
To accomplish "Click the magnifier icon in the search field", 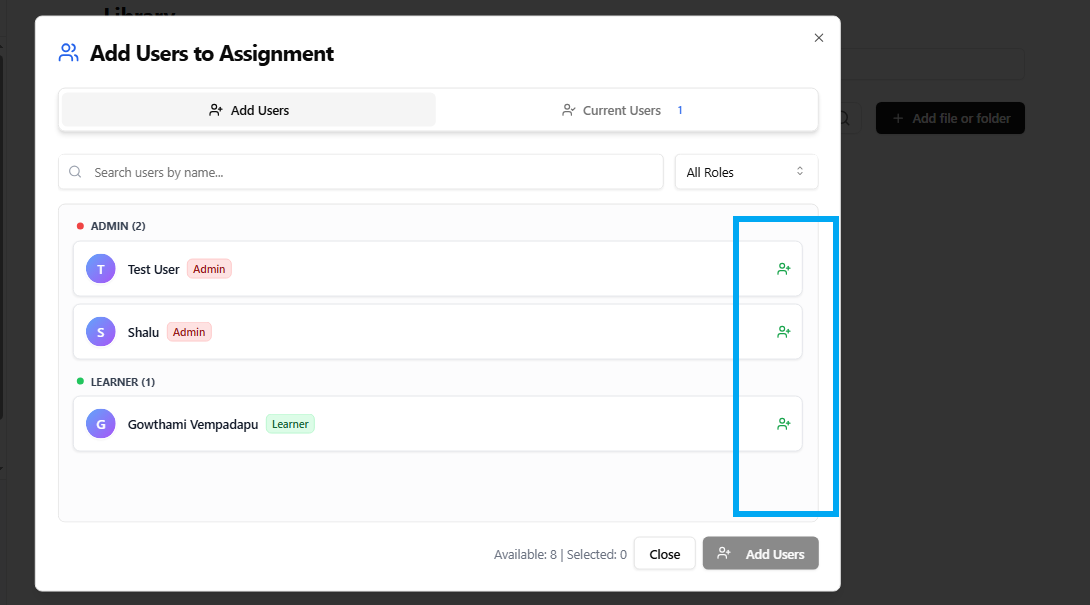I will (x=76, y=172).
